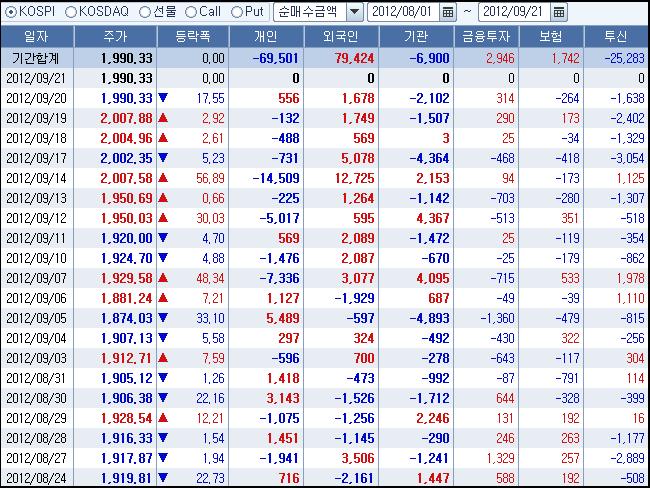Select the KOSDAQ radio button

[x=71, y=12]
